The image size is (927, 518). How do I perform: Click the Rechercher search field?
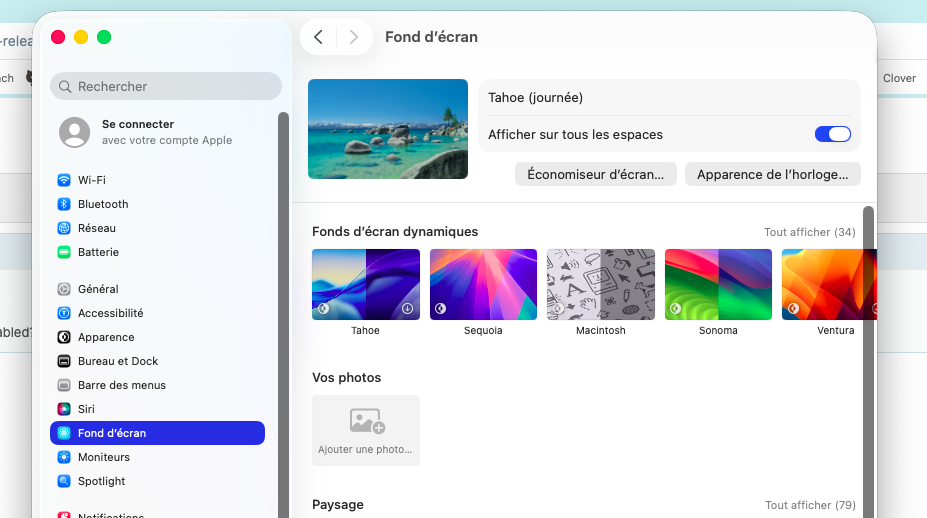tap(166, 86)
